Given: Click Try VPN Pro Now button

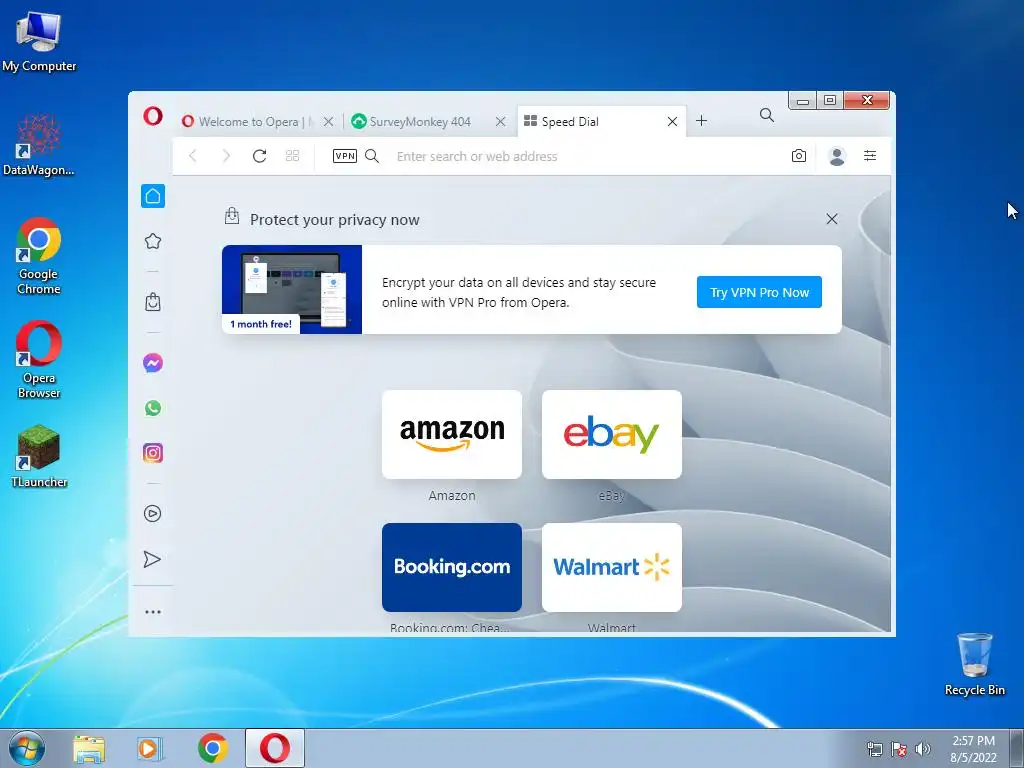Looking at the screenshot, I should point(759,292).
